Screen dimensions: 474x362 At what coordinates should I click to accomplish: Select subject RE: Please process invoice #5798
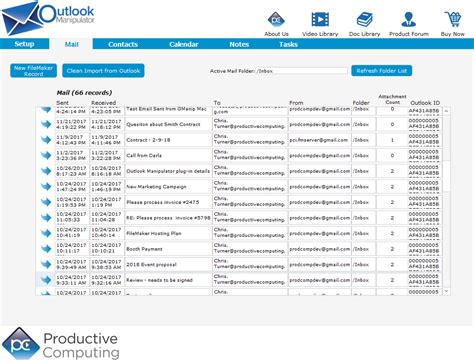168,218
